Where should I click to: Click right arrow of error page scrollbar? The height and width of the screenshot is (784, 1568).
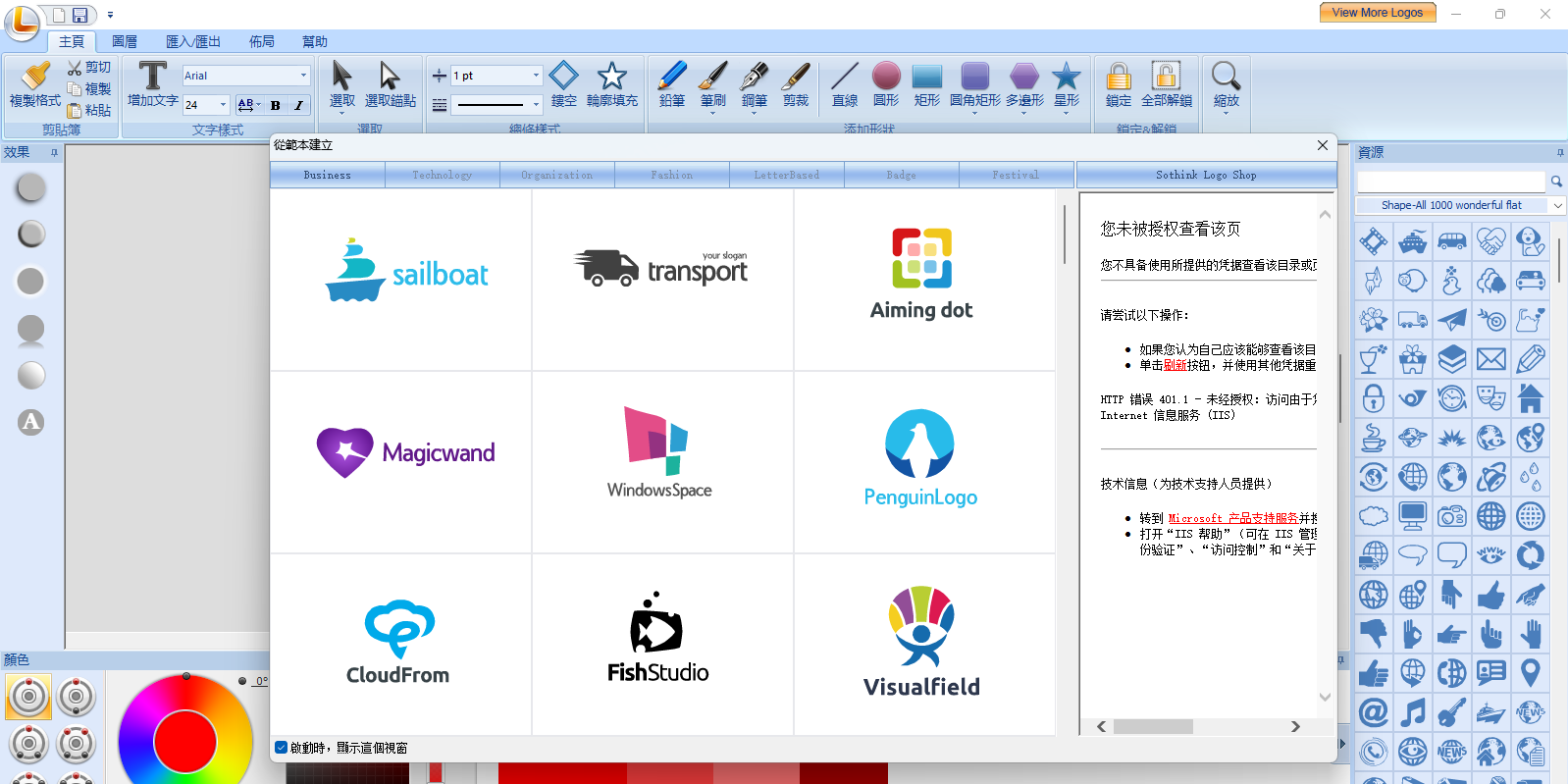point(1295,726)
